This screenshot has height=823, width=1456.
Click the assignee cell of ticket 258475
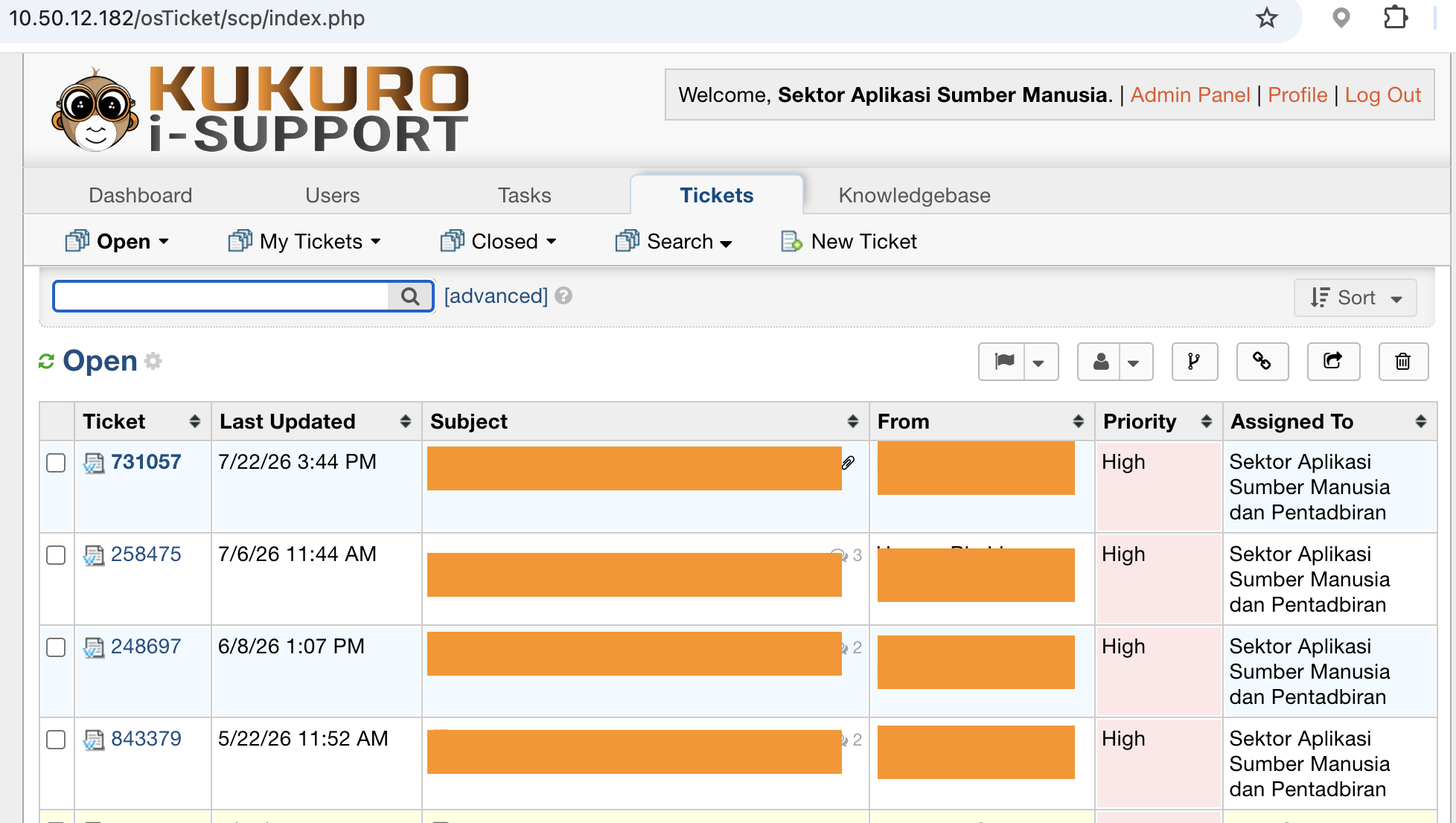[1329, 579]
